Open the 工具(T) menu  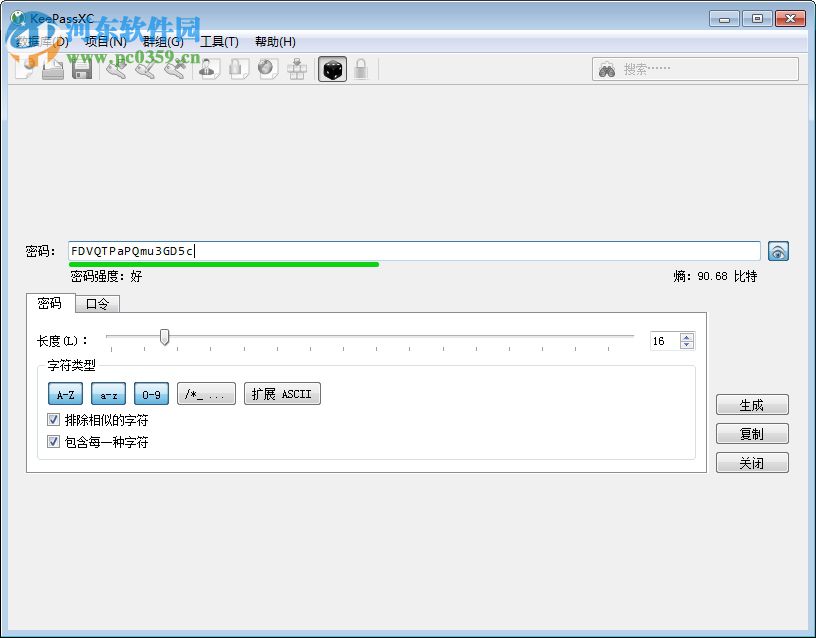(x=220, y=42)
